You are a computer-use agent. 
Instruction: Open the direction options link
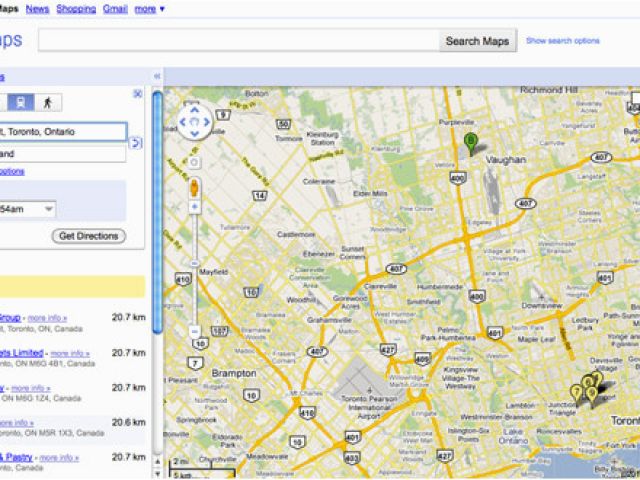[12, 171]
